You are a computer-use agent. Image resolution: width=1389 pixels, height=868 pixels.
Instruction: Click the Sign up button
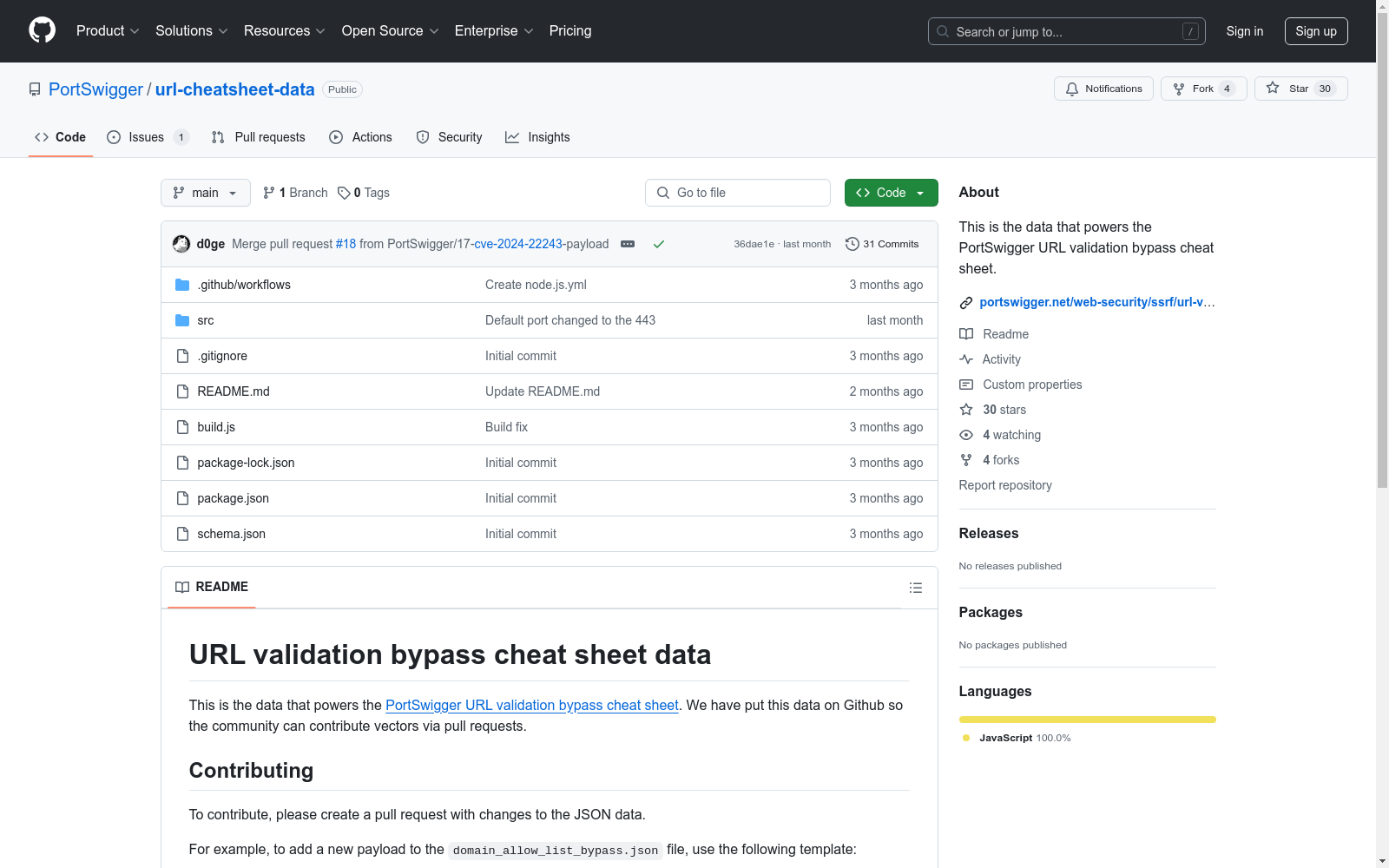1316,31
